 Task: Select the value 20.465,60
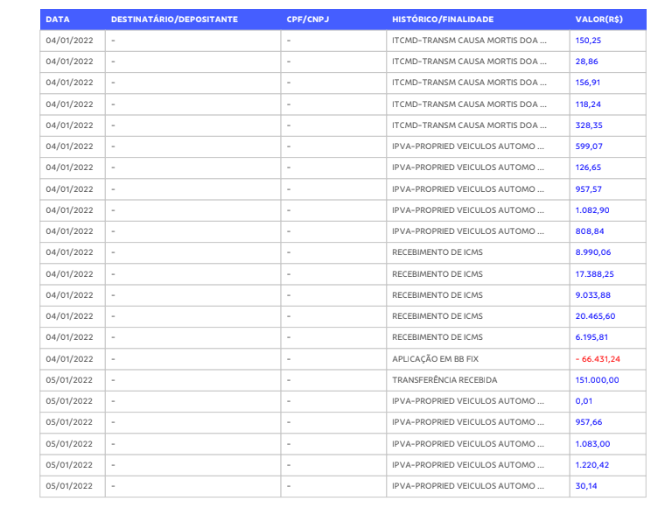[595, 316]
